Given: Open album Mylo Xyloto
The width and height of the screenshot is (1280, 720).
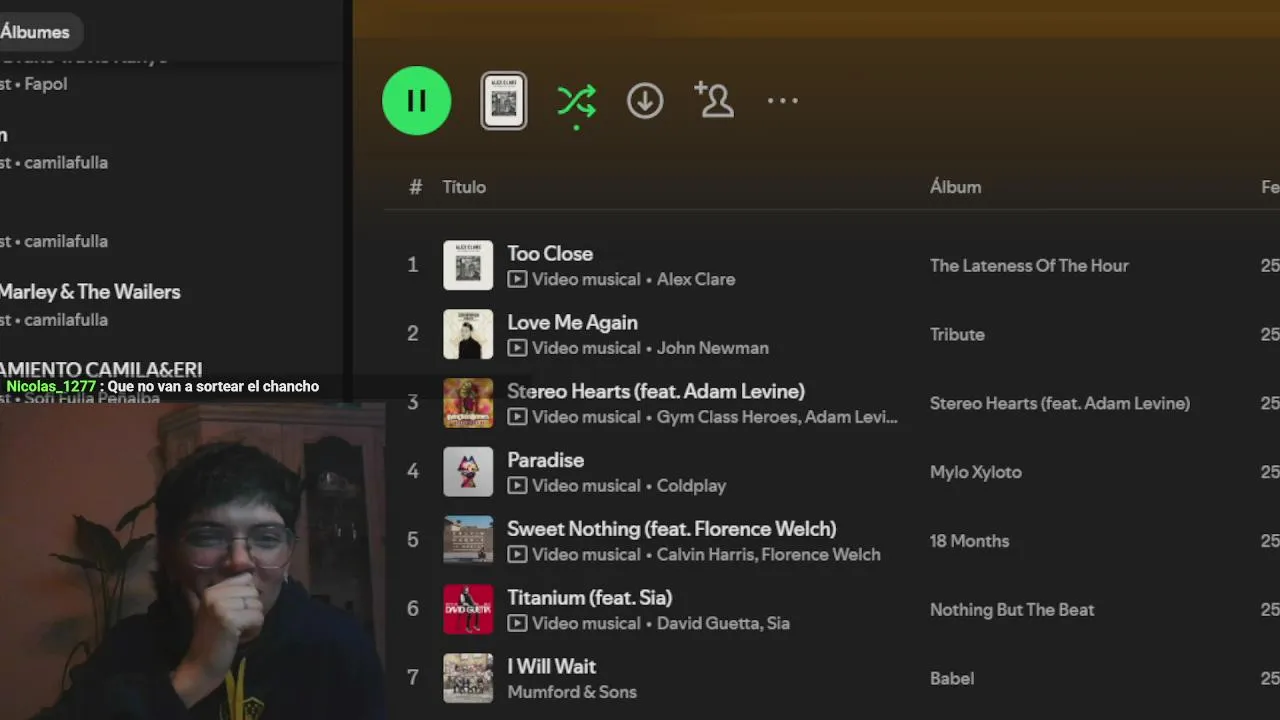Looking at the screenshot, I should 976,473.
